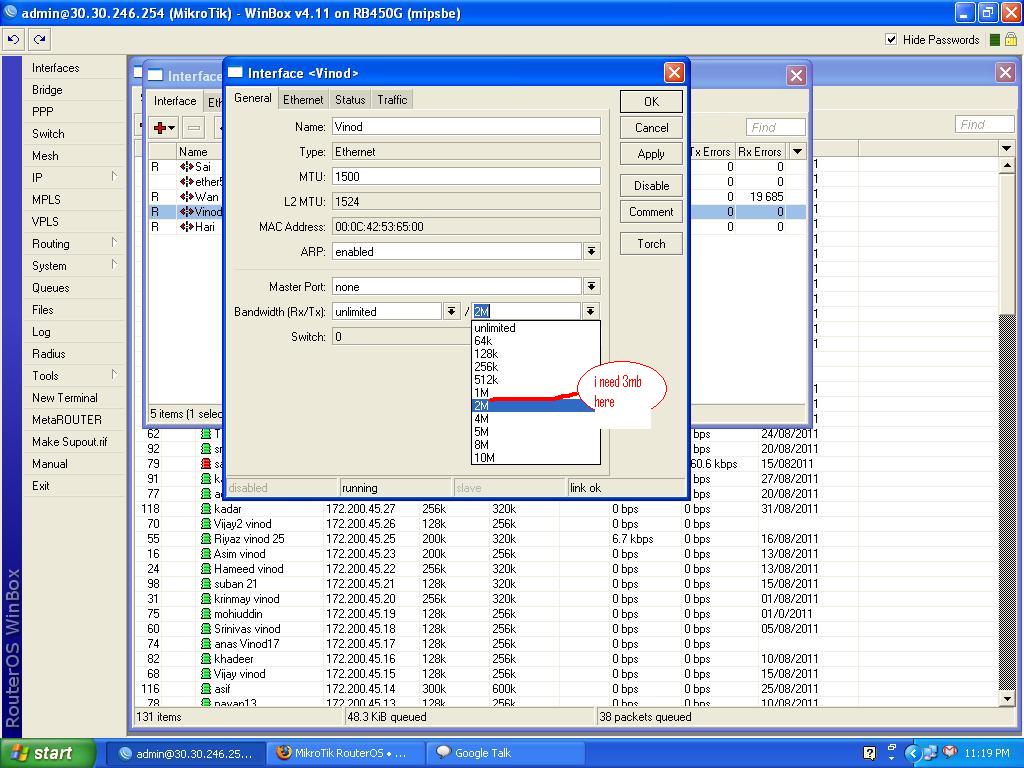Click the help question-mark tray icon
Image resolution: width=1024 pixels, height=768 pixels.
coord(869,753)
